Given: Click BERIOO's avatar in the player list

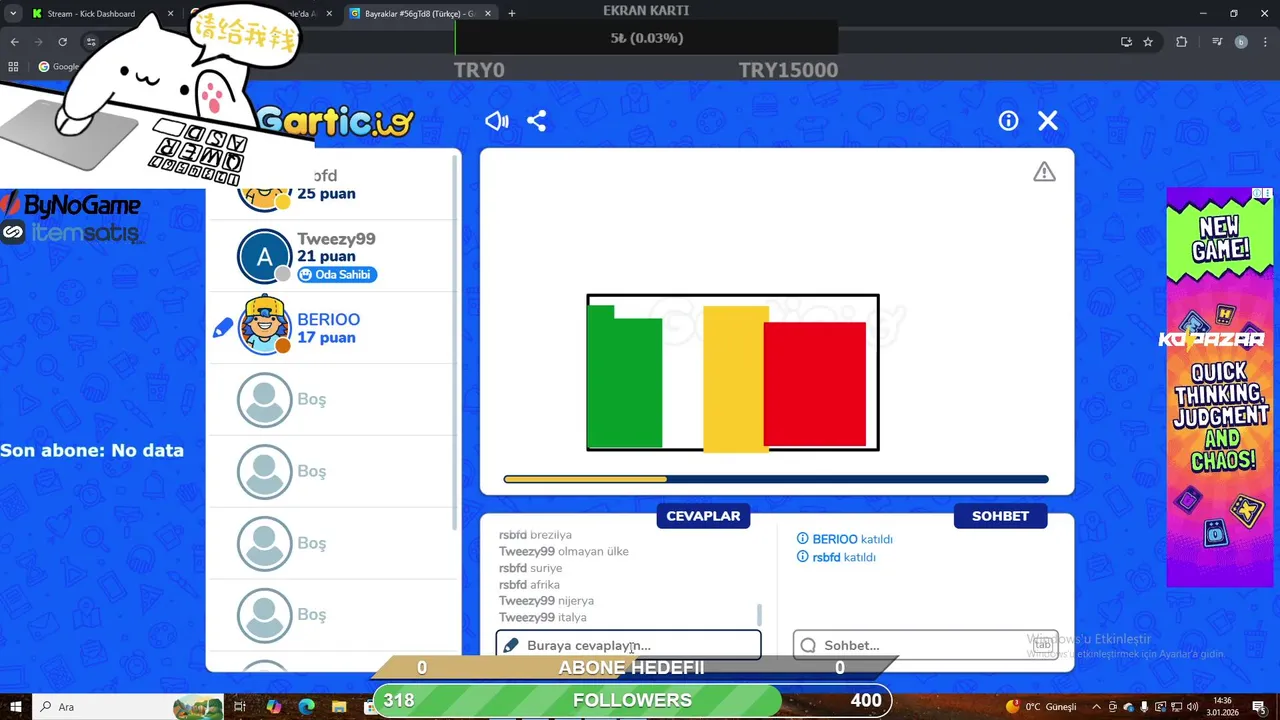Looking at the screenshot, I should pos(264,326).
